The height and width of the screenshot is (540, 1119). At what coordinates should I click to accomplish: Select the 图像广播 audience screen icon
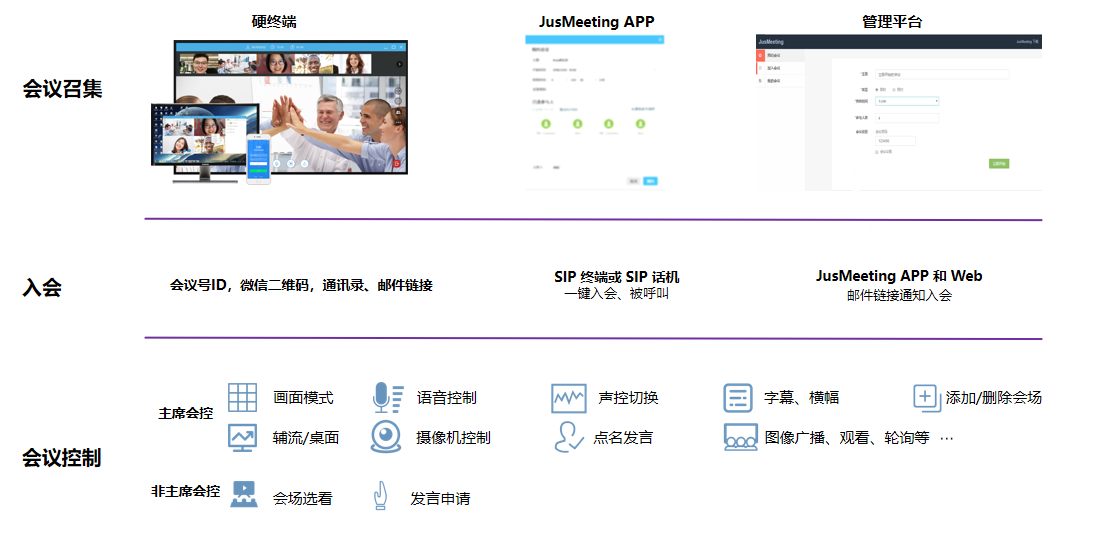(x=740, y=437)
